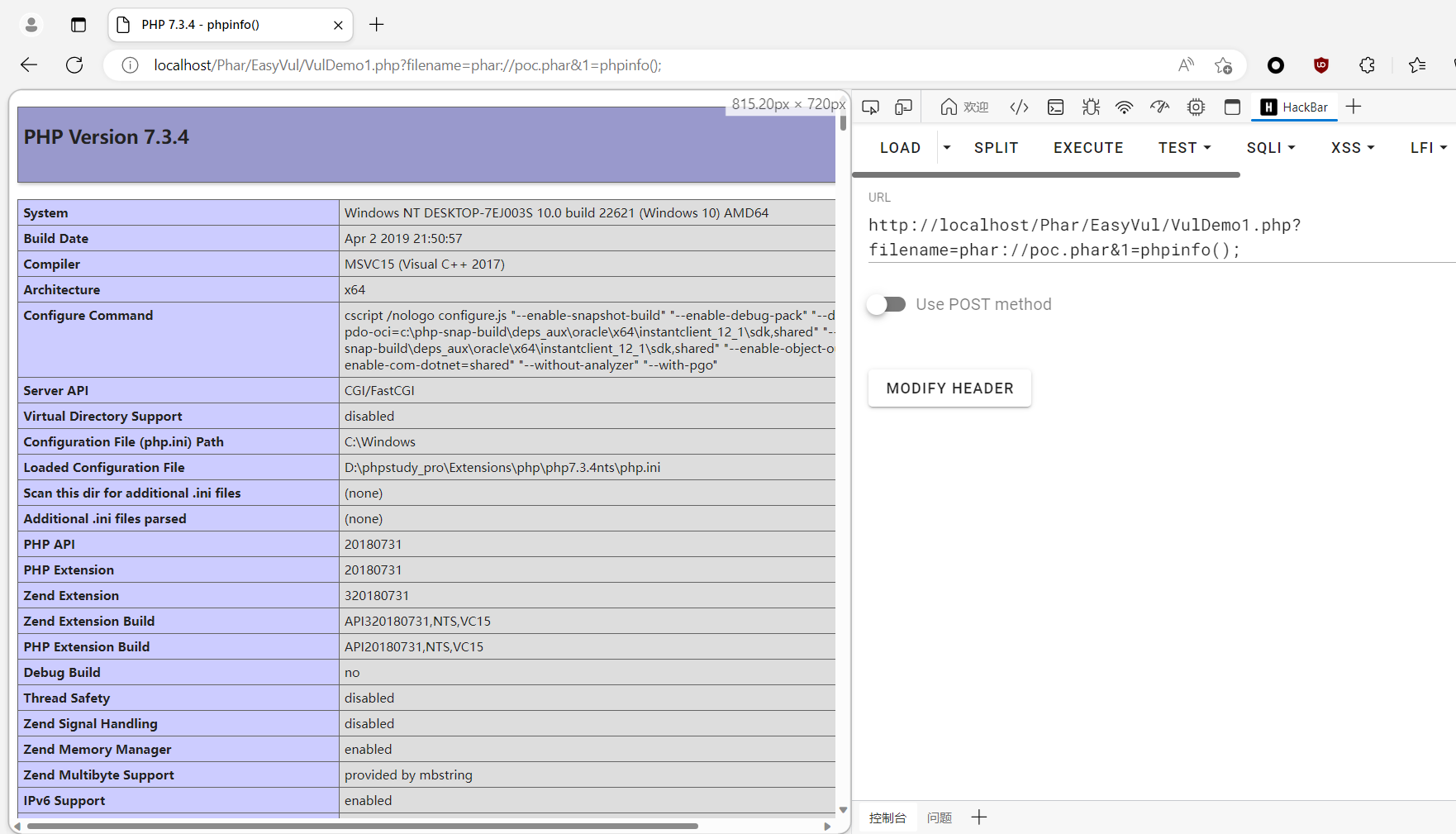Activate the DevTools inspect element tool
The image size is (1456, 834).
pyautogui.click(x=870, y=107)
